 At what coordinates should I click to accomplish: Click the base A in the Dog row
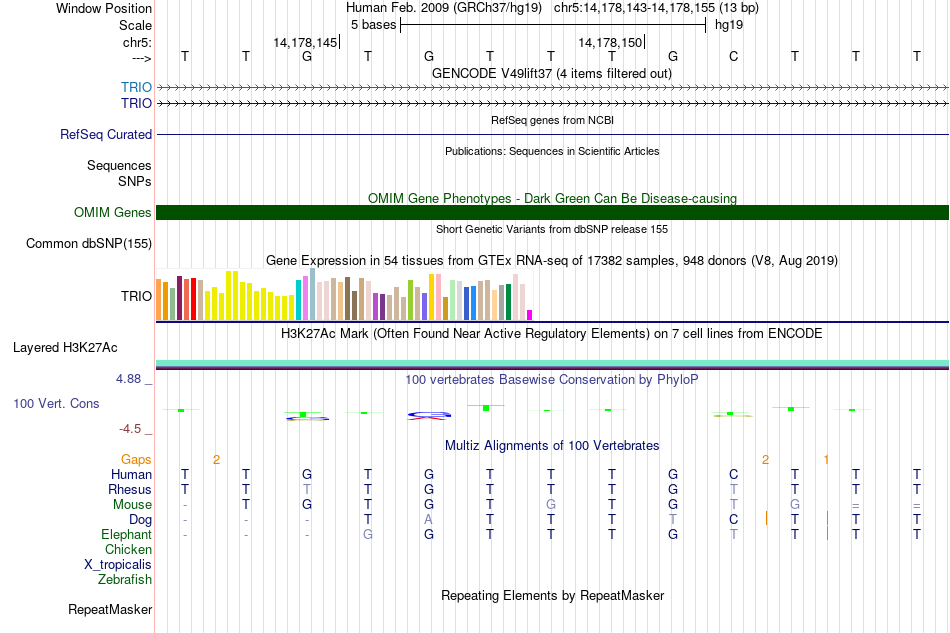point(429,520)
